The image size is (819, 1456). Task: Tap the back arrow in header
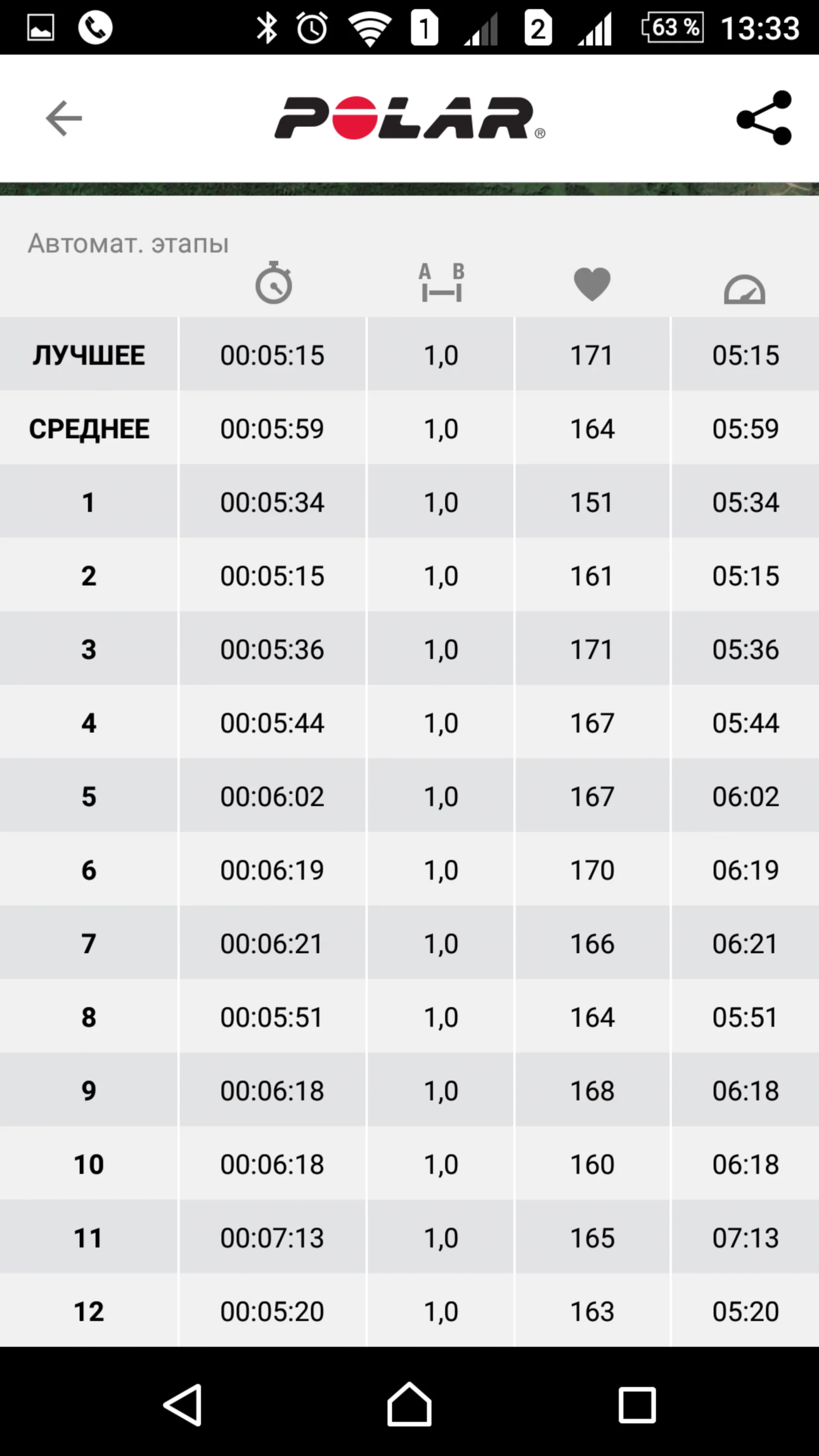pyautogui.click(x=64, y=119)
